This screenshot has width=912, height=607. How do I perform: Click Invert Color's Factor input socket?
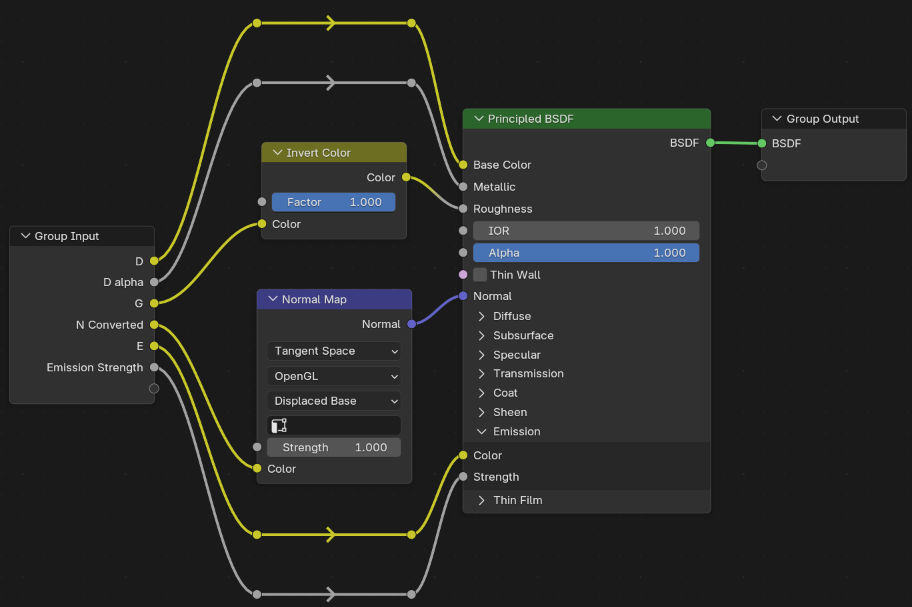tap(262, 202)
